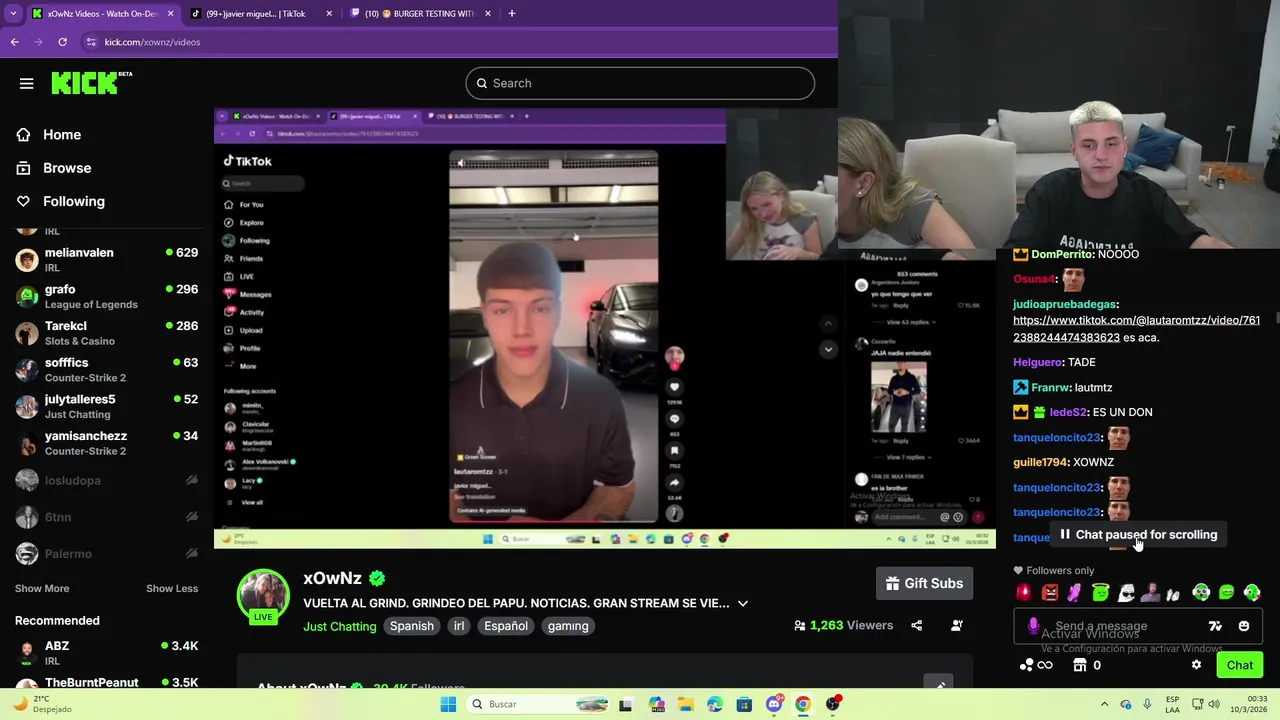The height and width of the screenshot is (720, 1280).
Task: Click the Followers only chat indicator
Action: [x=1054, y=571]
